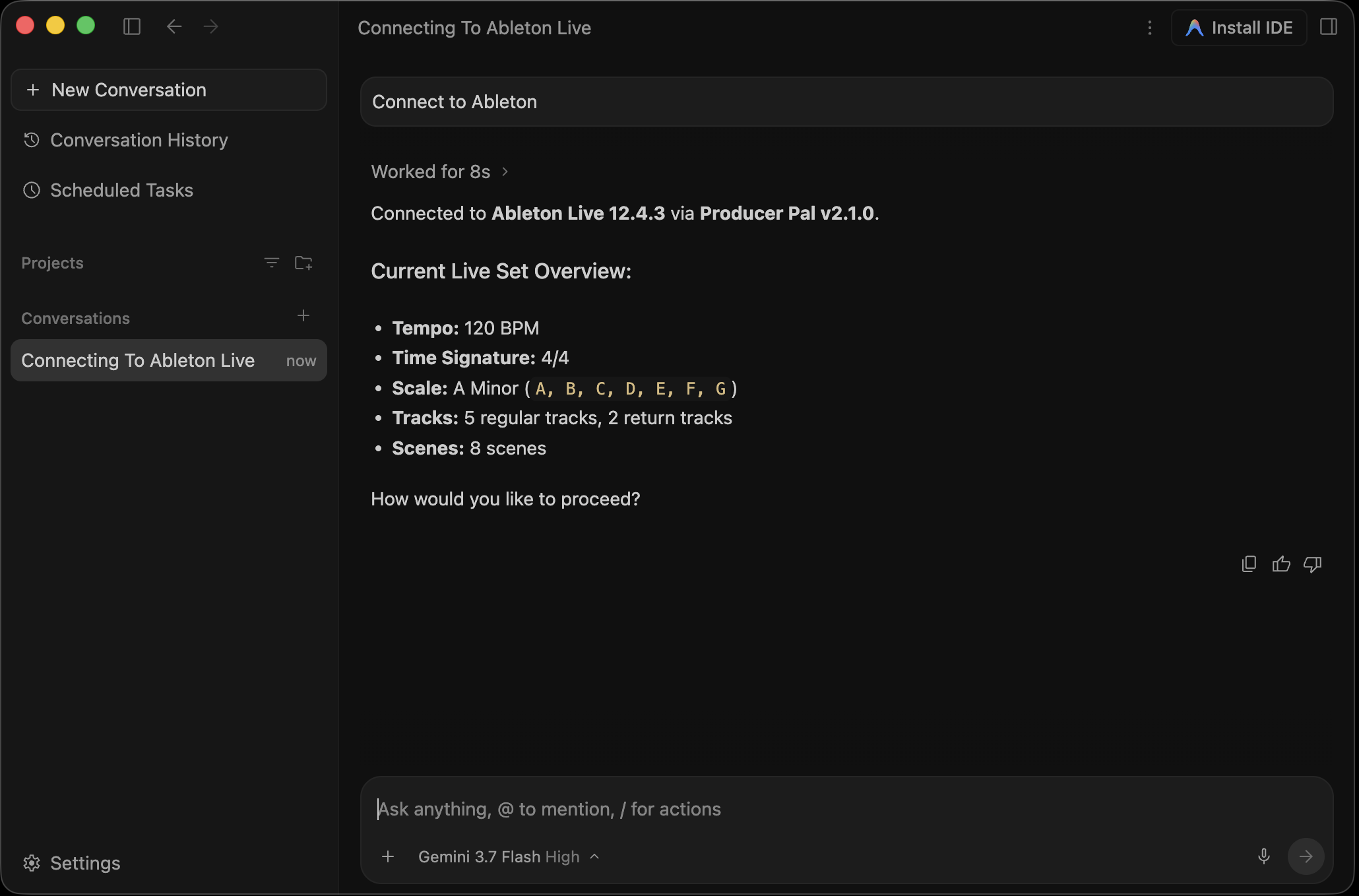This screenshot has width=1359, height=896.
Task: Click the How would you like to proceed text
Action: click(x=505, y=499)
